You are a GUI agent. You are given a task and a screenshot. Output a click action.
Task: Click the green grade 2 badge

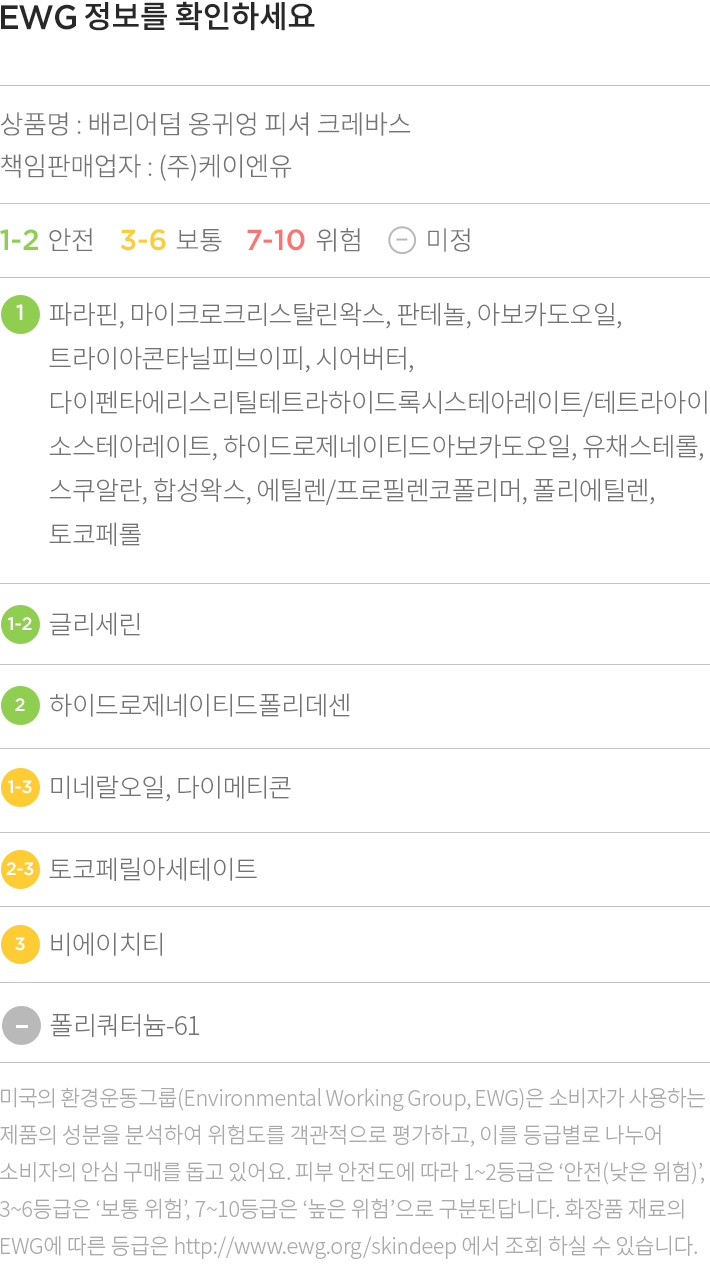coord(20,707)
